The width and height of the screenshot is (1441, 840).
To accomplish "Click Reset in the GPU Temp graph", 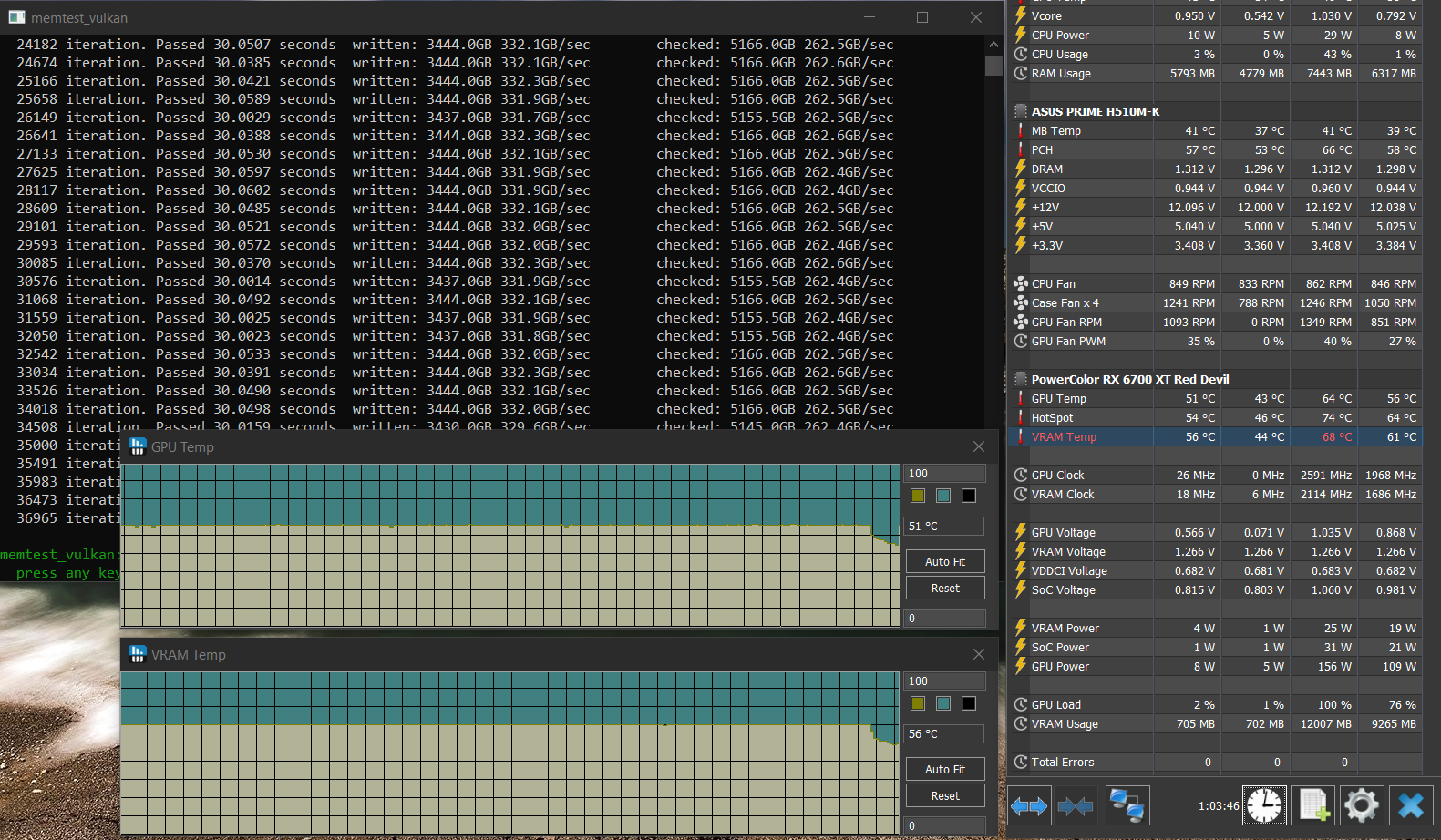I will click(x=945, y=589).
